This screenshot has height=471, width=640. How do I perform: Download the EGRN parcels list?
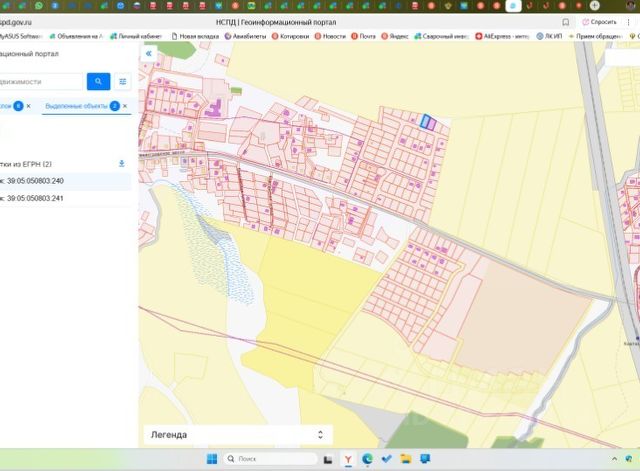(x=122, y=163)
